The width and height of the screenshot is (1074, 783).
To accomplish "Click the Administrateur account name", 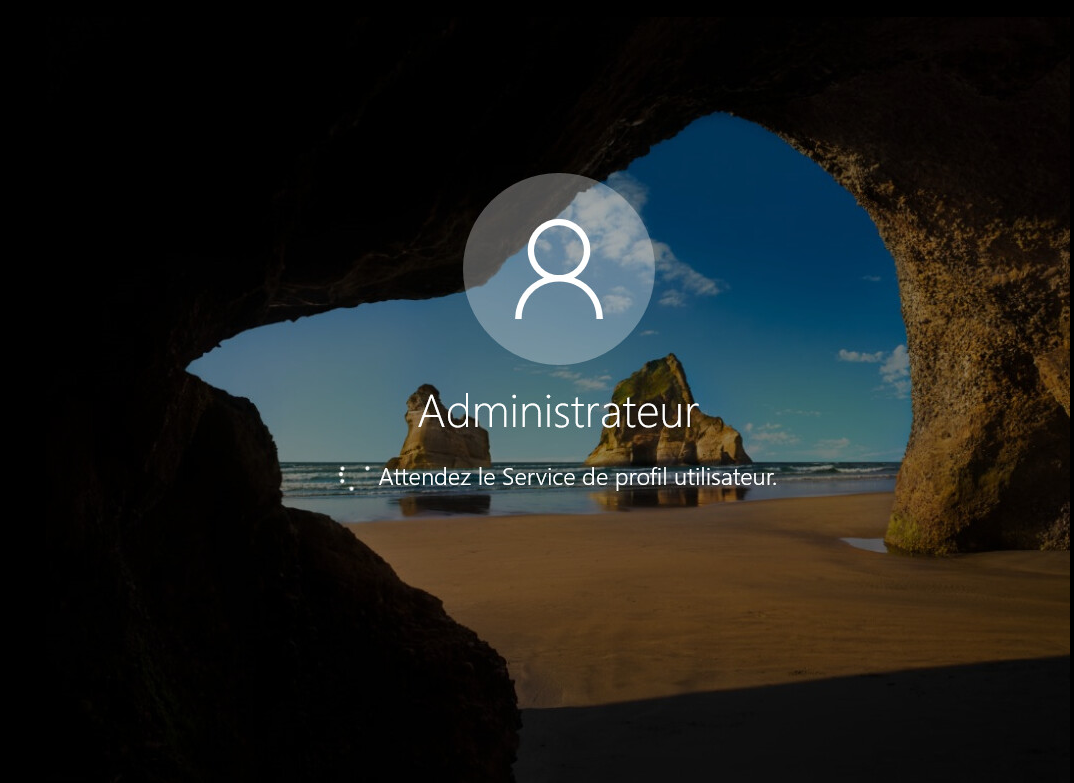I will tap(558, 411).
